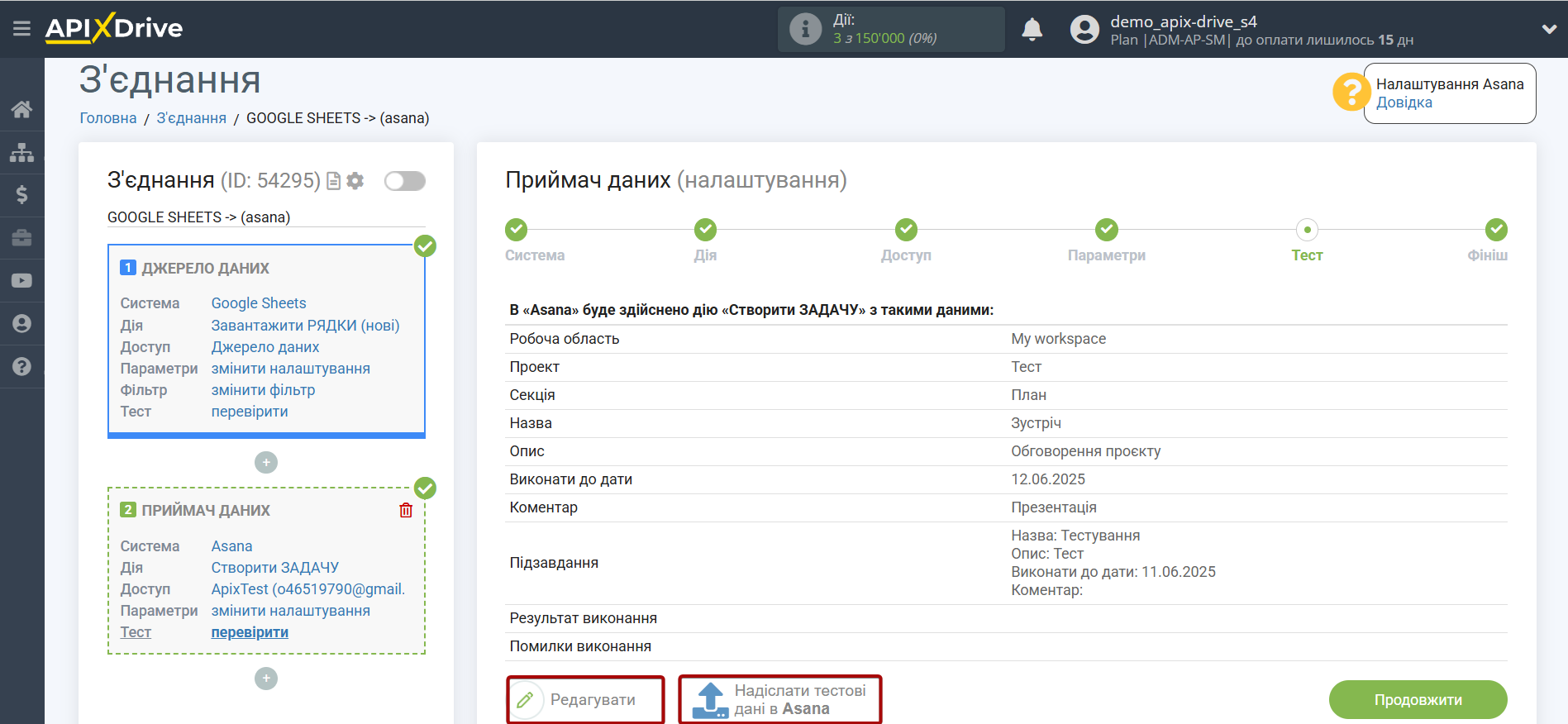Send test data to Asana
This screenshot has height=724, width=1568.
[x=780, y=700]
